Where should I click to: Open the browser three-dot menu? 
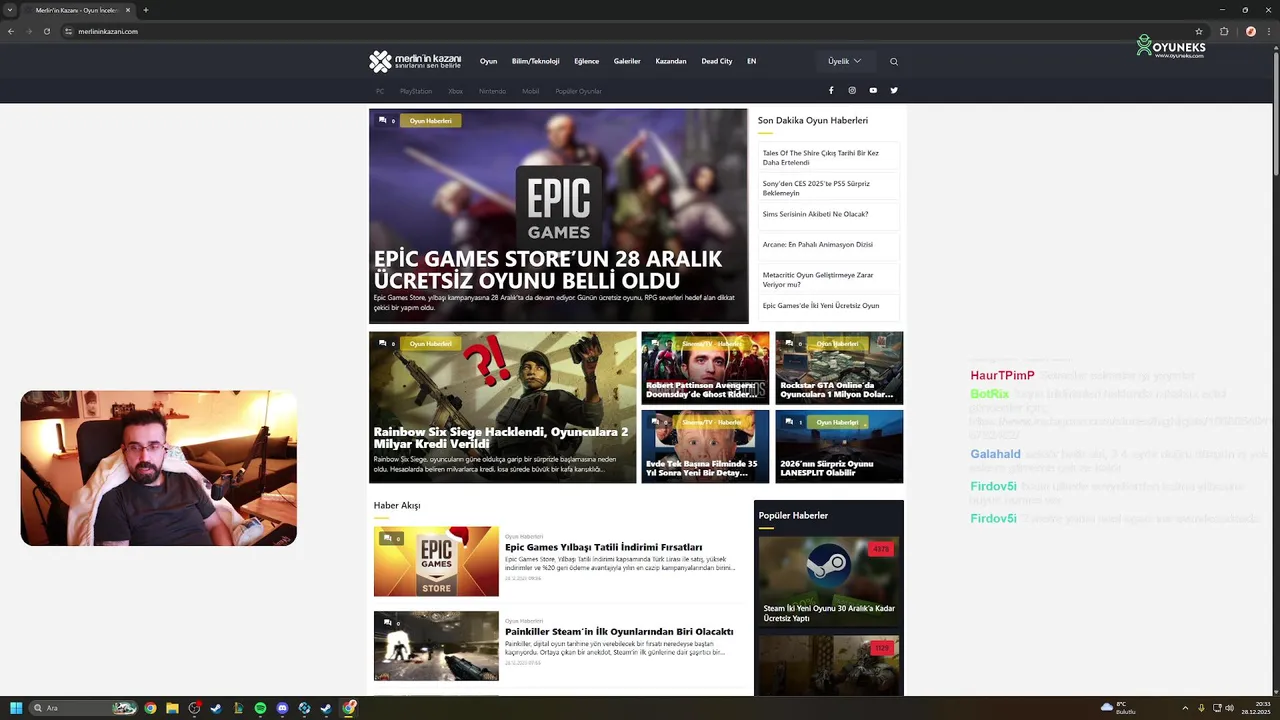[x=1269, y=31]
